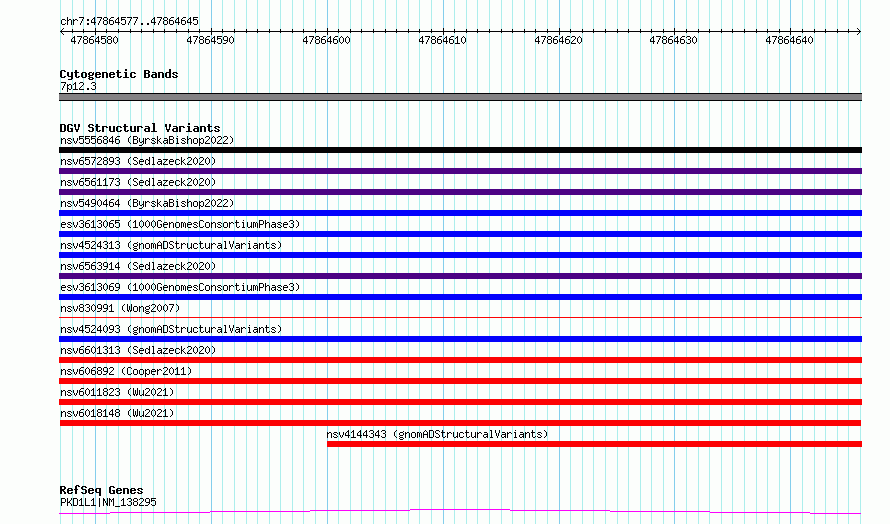This screenshot has width=890, height=524.
Task: Click the chr7:47864577..47864645 position label
Action: [x=129, y=22]
